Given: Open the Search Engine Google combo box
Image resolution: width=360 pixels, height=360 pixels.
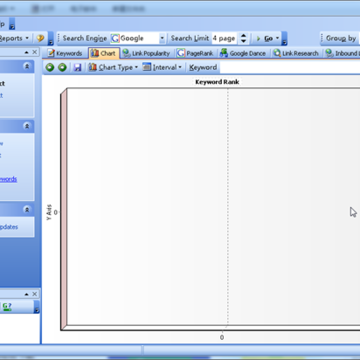Looking at the screenshot, I should tap(162, 38).
